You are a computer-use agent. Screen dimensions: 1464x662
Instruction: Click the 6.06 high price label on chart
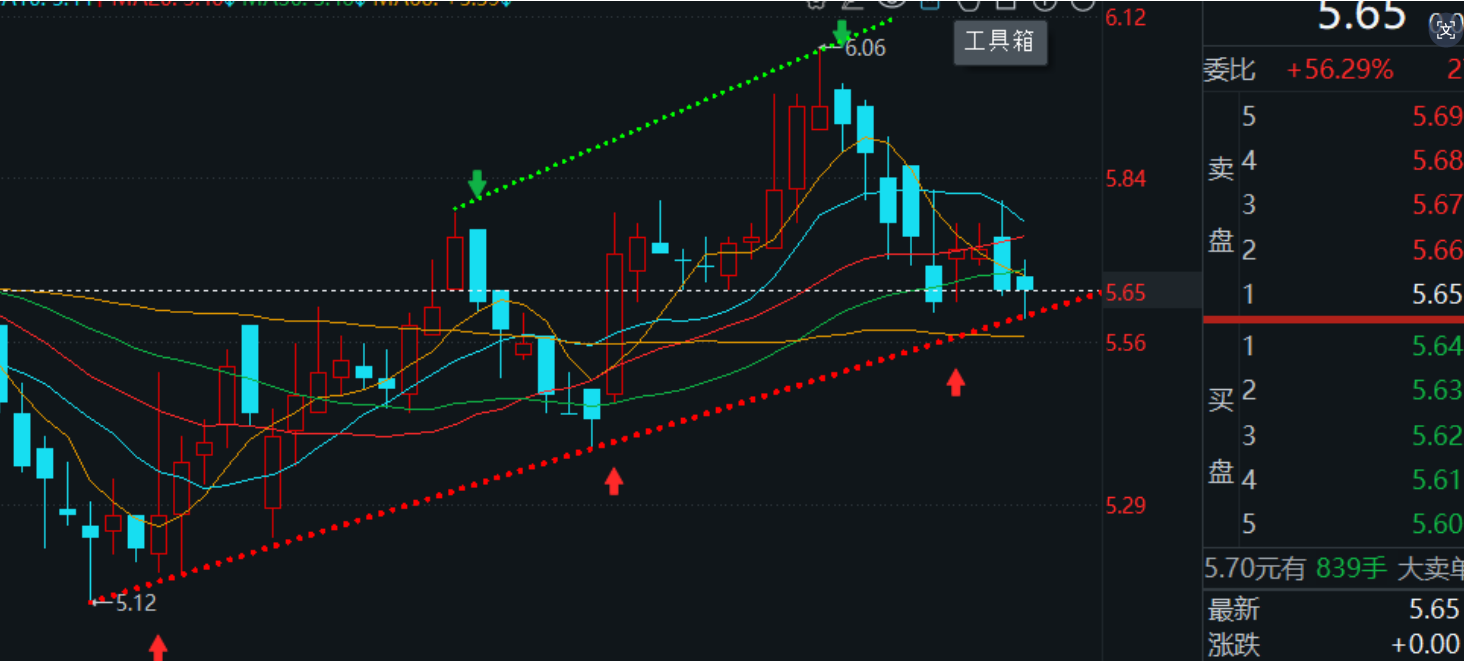click(x=865, y=47)
